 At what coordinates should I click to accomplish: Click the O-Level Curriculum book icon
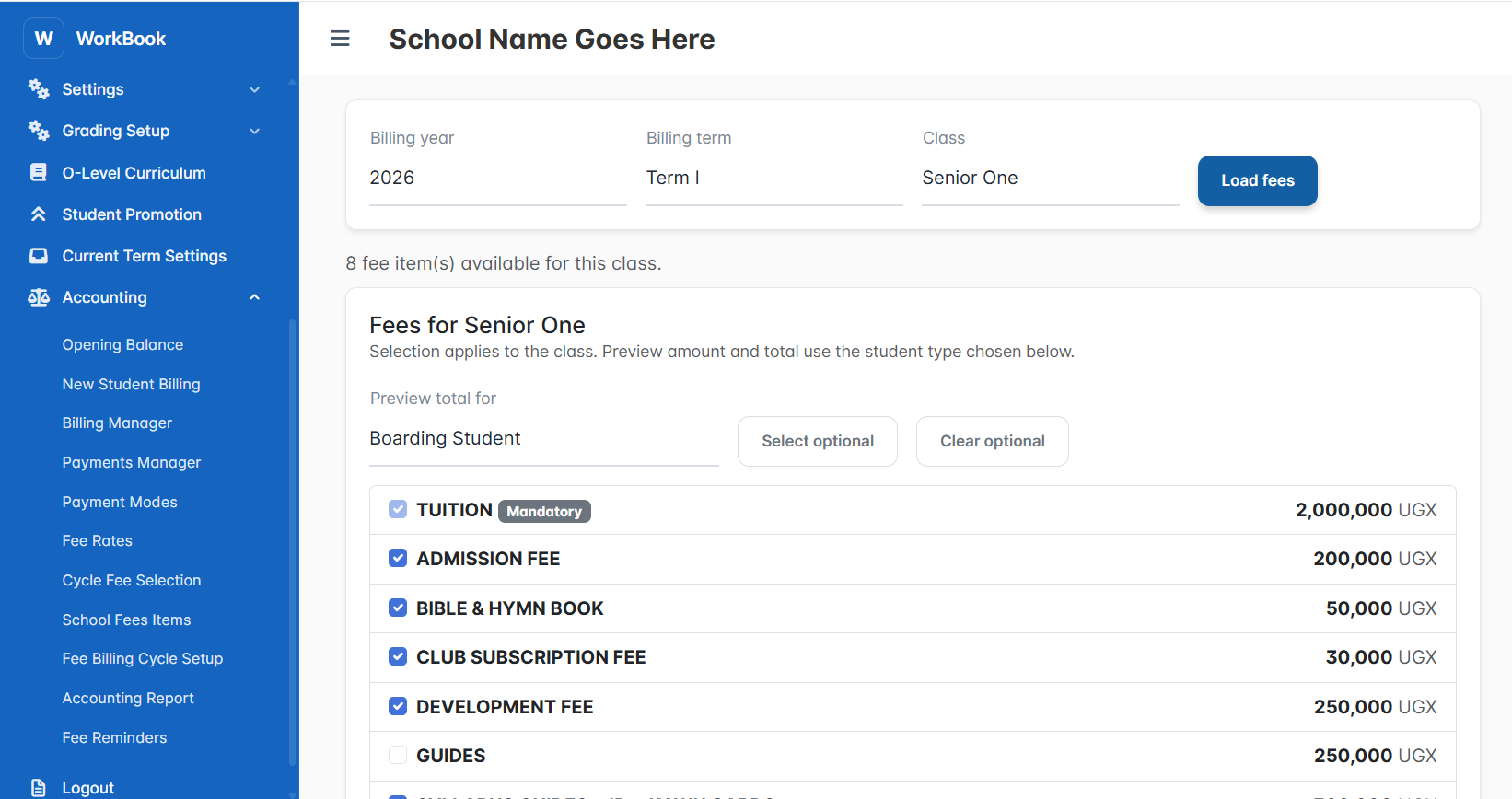coord(39,172)
